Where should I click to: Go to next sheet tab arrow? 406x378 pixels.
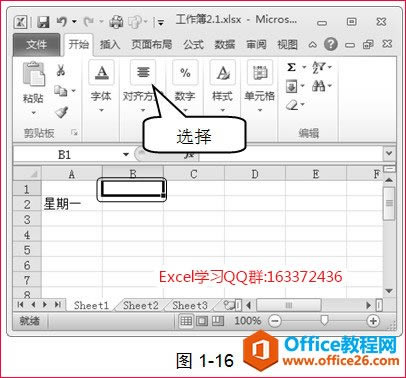pos(45,305)
